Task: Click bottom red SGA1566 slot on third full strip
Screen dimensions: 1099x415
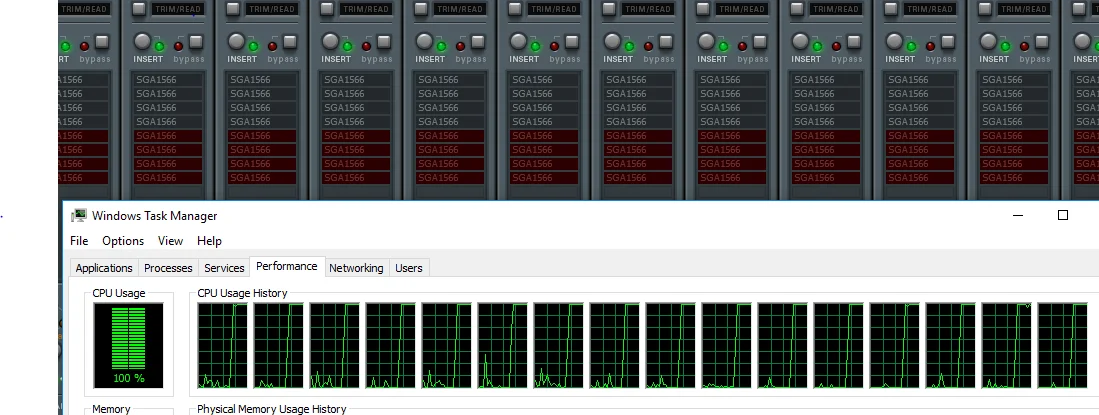Action: [x=356, y=177]
